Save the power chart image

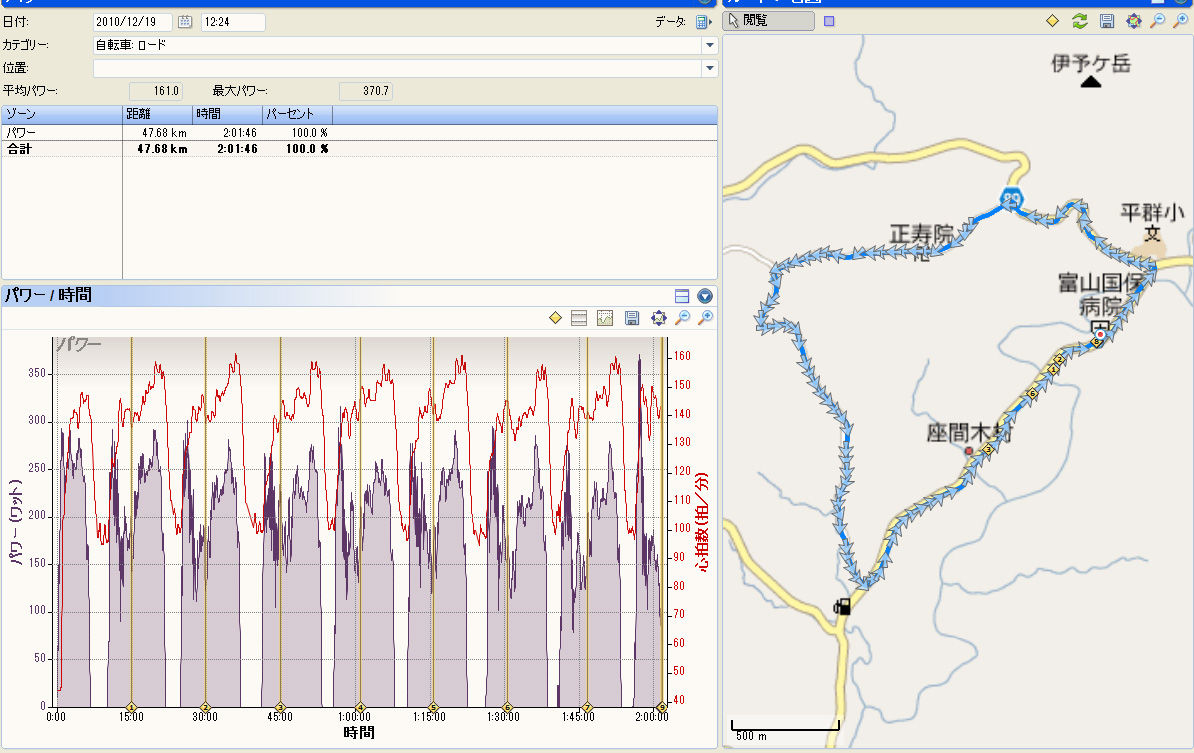(x=632, y=318)
